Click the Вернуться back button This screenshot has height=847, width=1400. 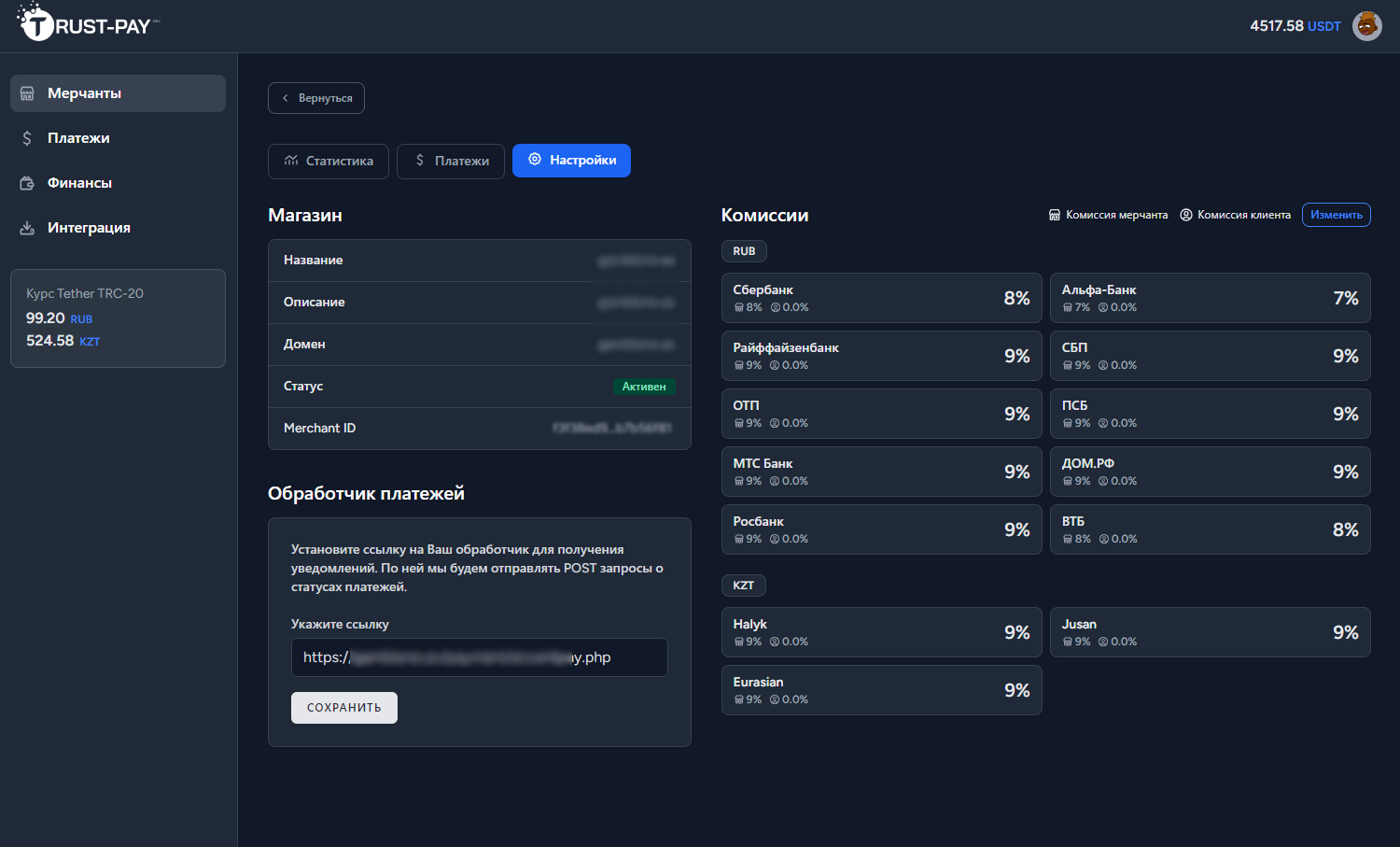click(316, 98)
